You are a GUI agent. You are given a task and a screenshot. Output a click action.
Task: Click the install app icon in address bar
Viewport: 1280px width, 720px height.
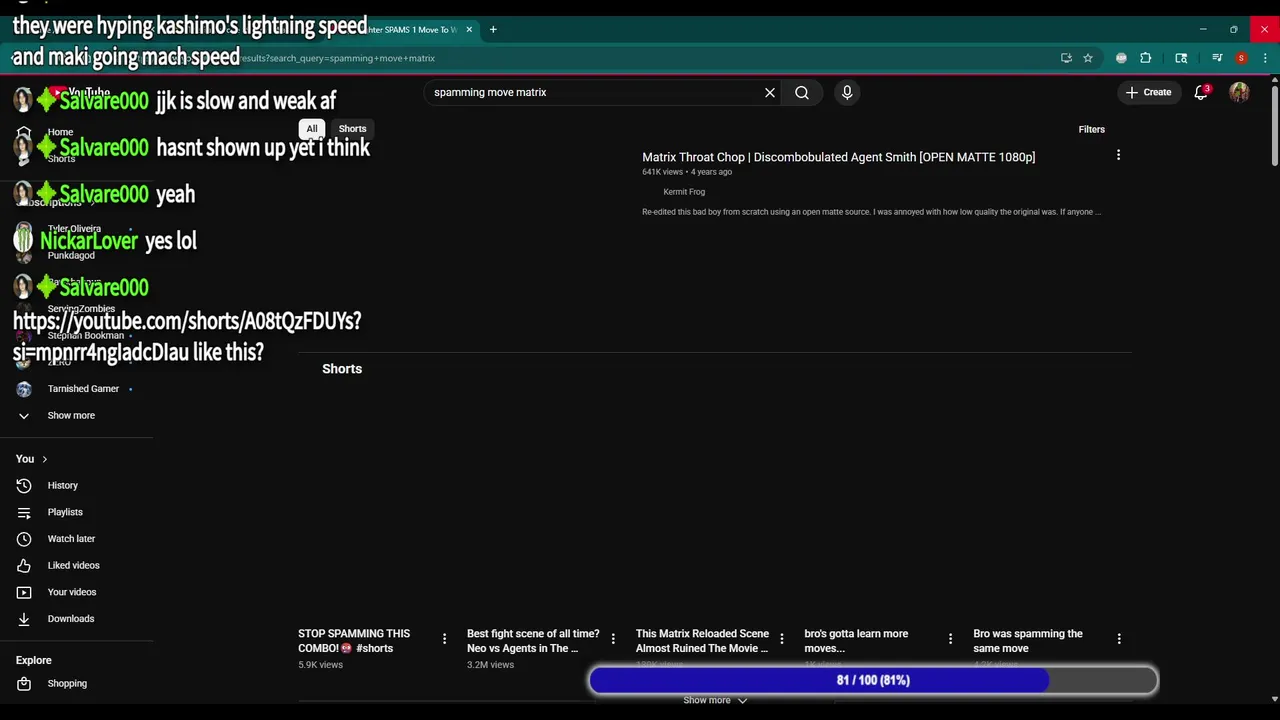[1066, 58]
